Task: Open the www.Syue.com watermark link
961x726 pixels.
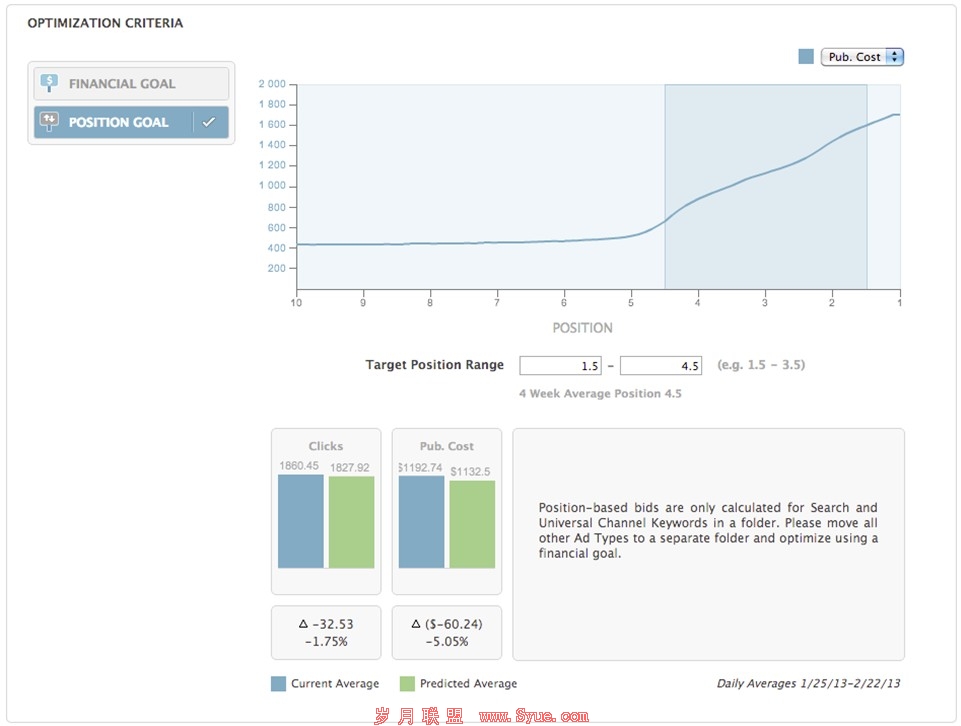Action: pyautogui.click(x=534, y=716)
